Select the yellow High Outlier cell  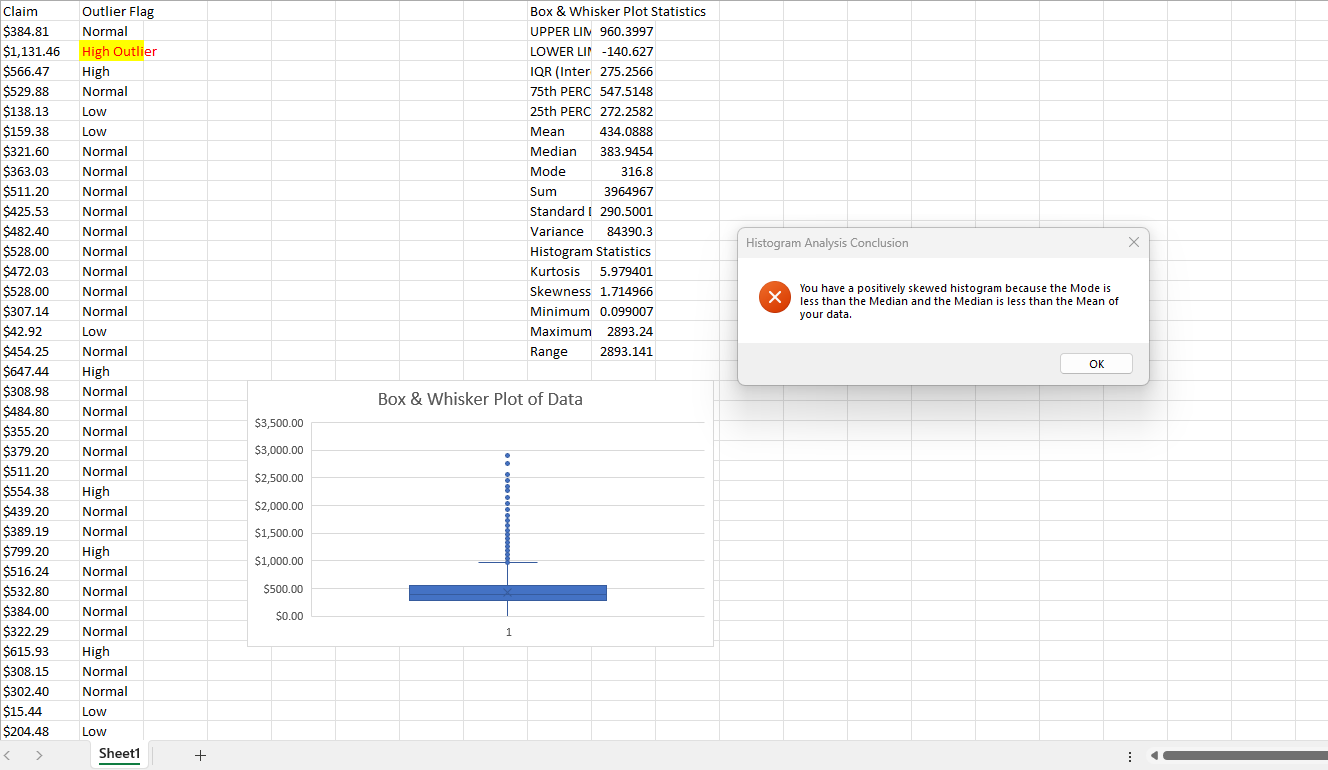112,51
